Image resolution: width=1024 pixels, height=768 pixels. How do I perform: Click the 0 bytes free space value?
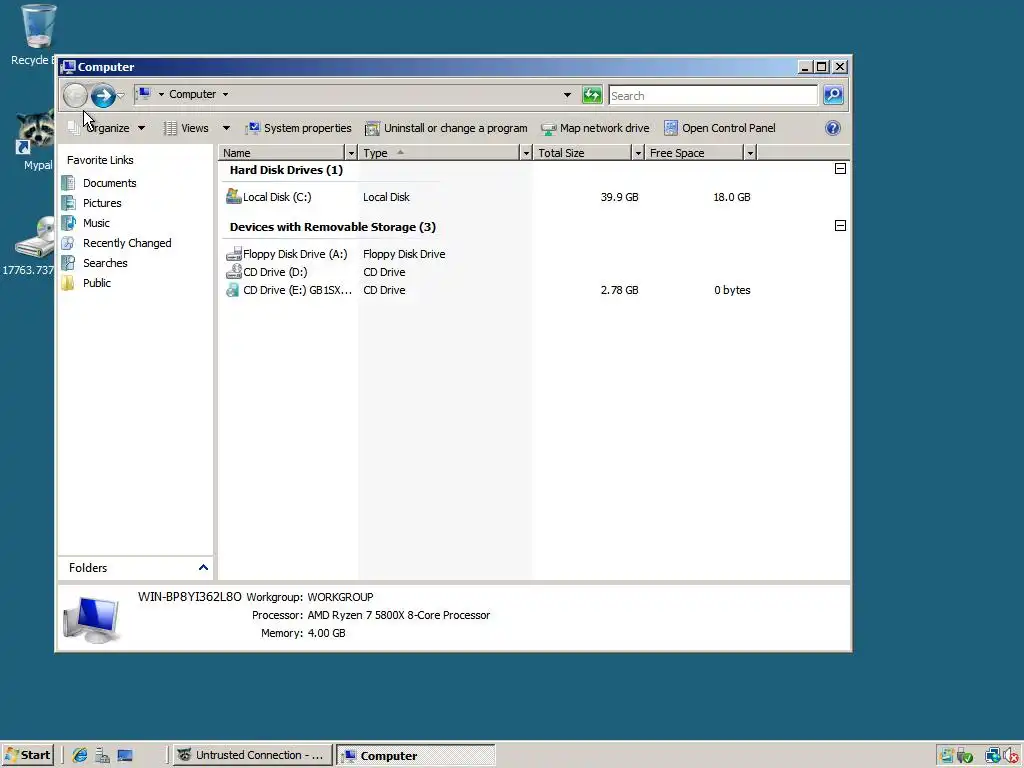(731, 290)
